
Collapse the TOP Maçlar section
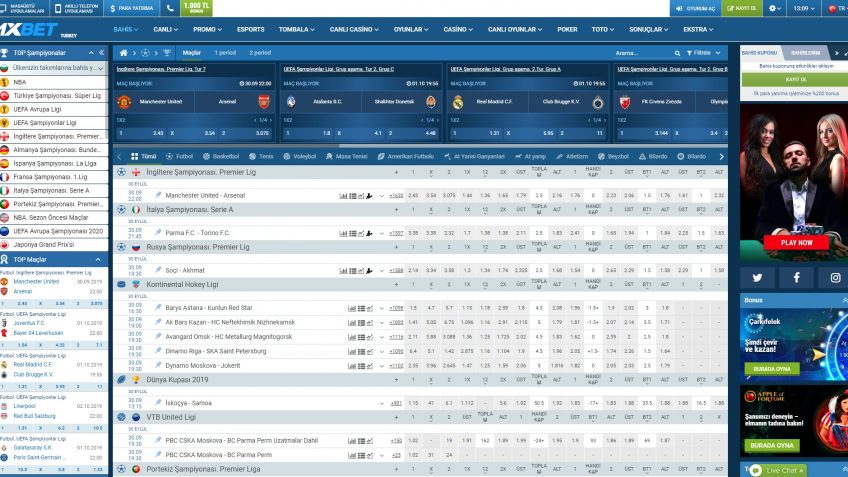pos(98,260)
